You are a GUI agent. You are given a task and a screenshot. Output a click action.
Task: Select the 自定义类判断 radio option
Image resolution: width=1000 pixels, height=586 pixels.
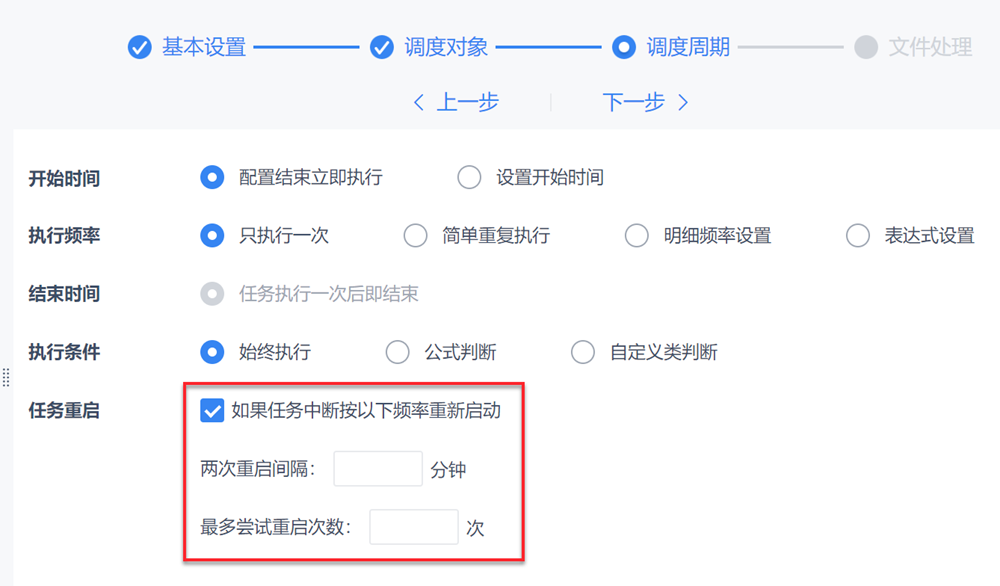(582, 352)
